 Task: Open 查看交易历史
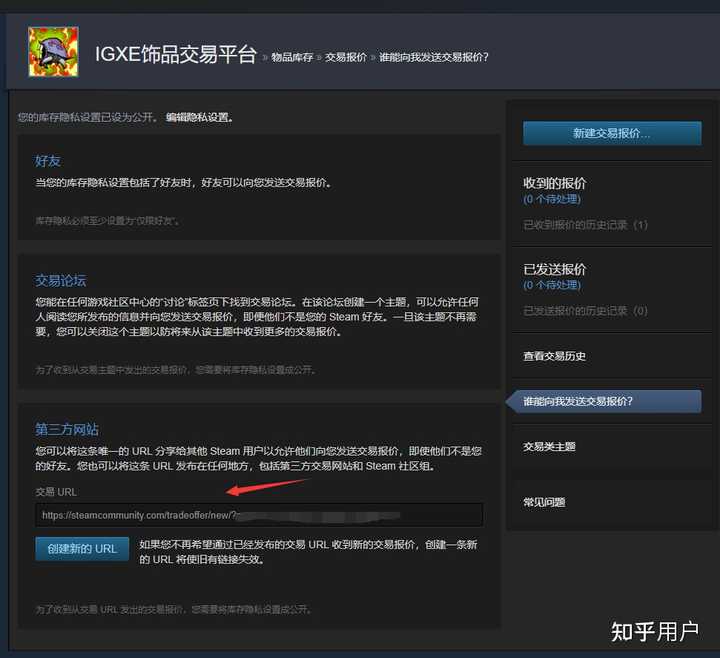click(x=554, y=356)
